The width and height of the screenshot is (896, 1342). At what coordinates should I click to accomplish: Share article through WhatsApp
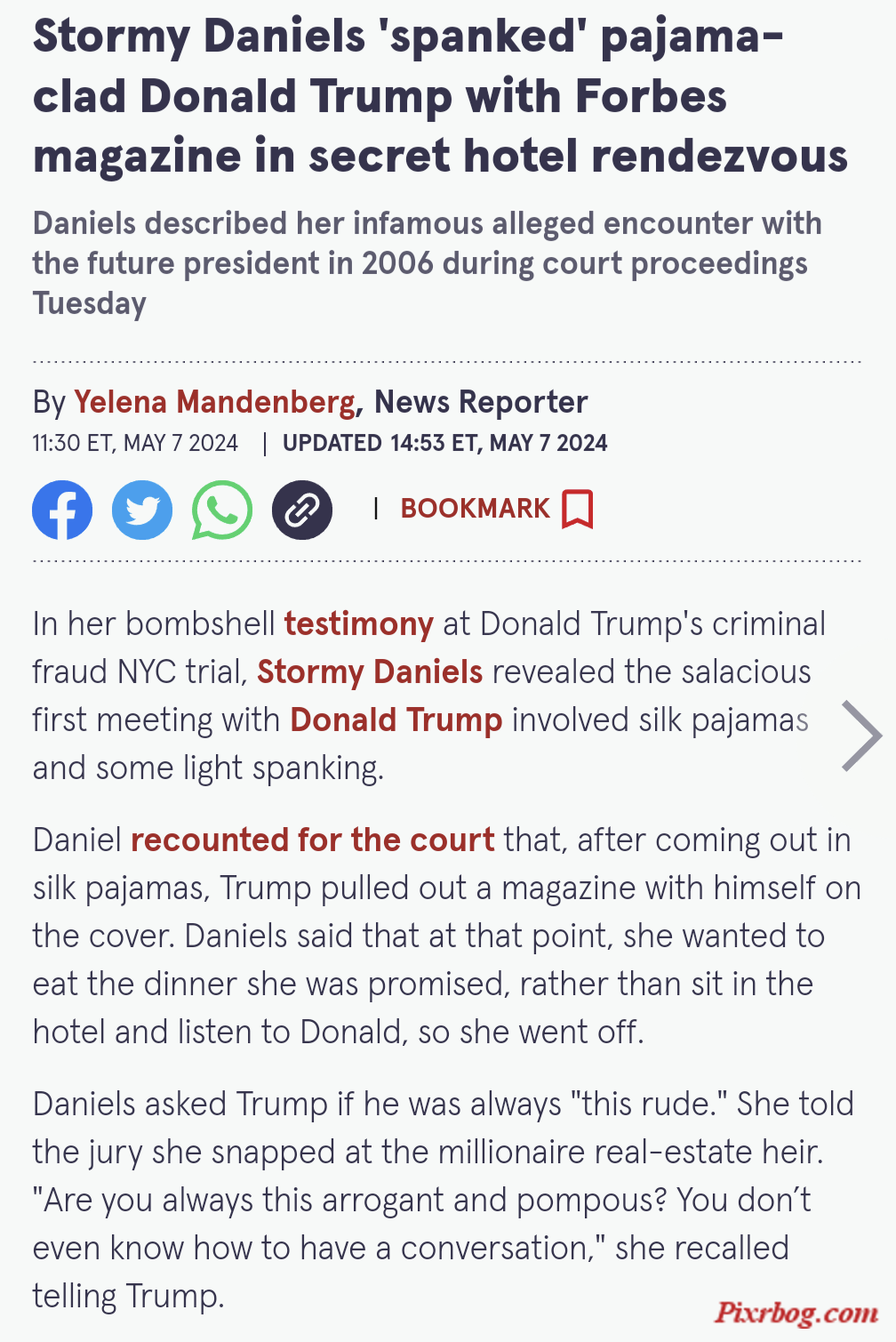[x=222, y=510]
